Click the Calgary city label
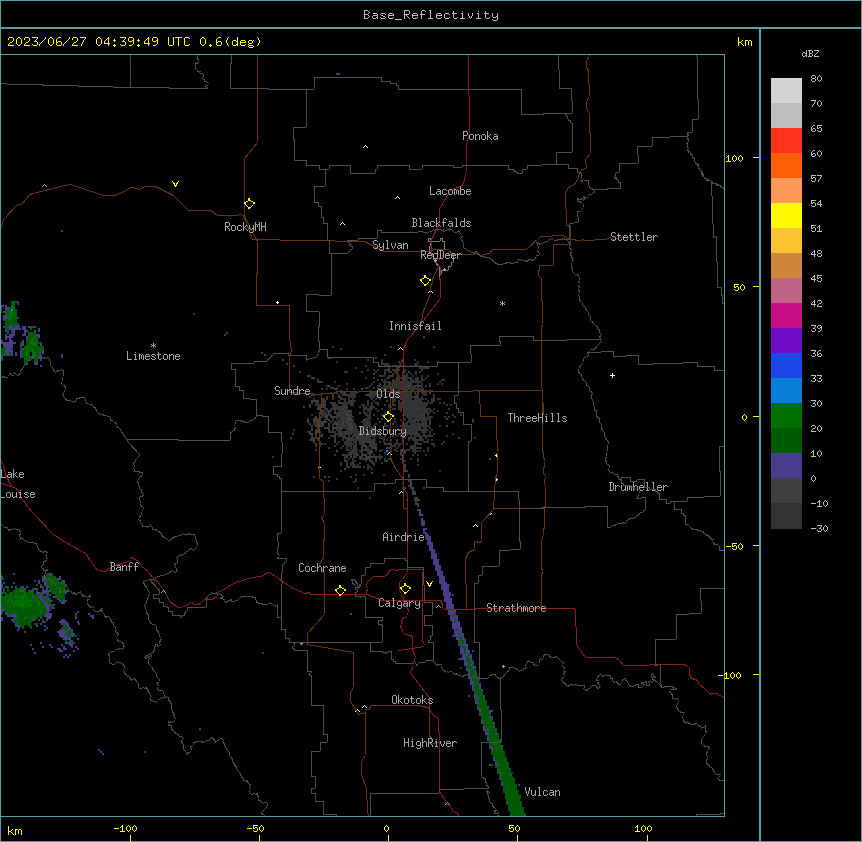 tap(399, 603)
